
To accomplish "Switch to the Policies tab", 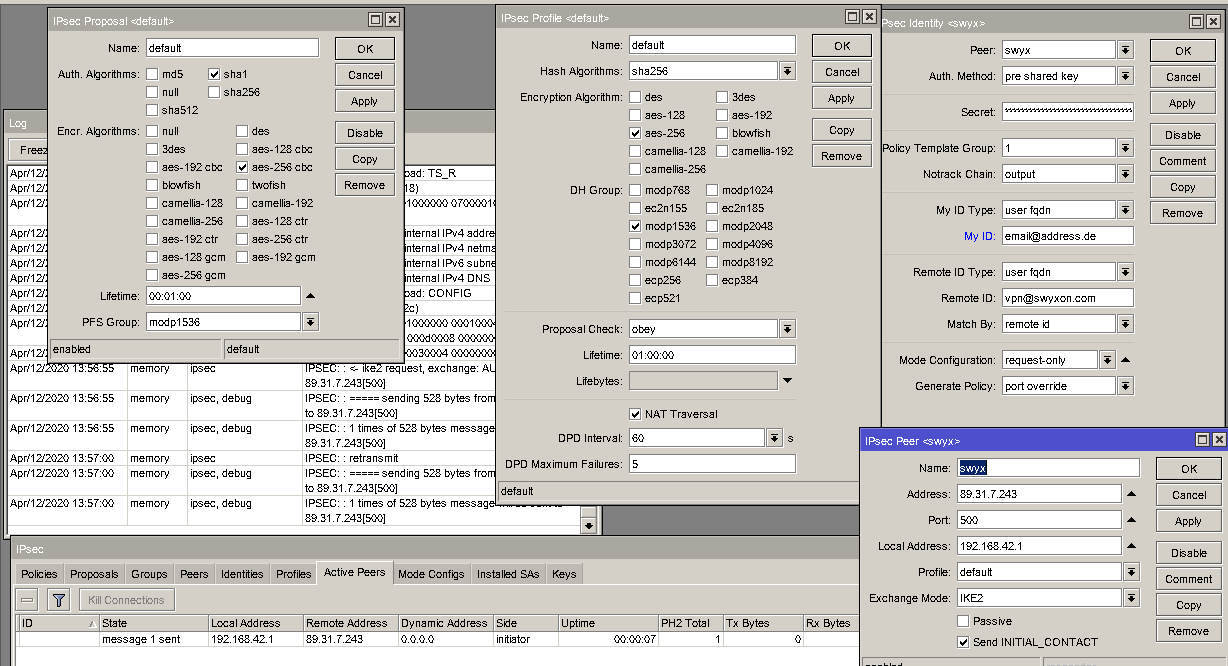I will [x=39, y=573].
